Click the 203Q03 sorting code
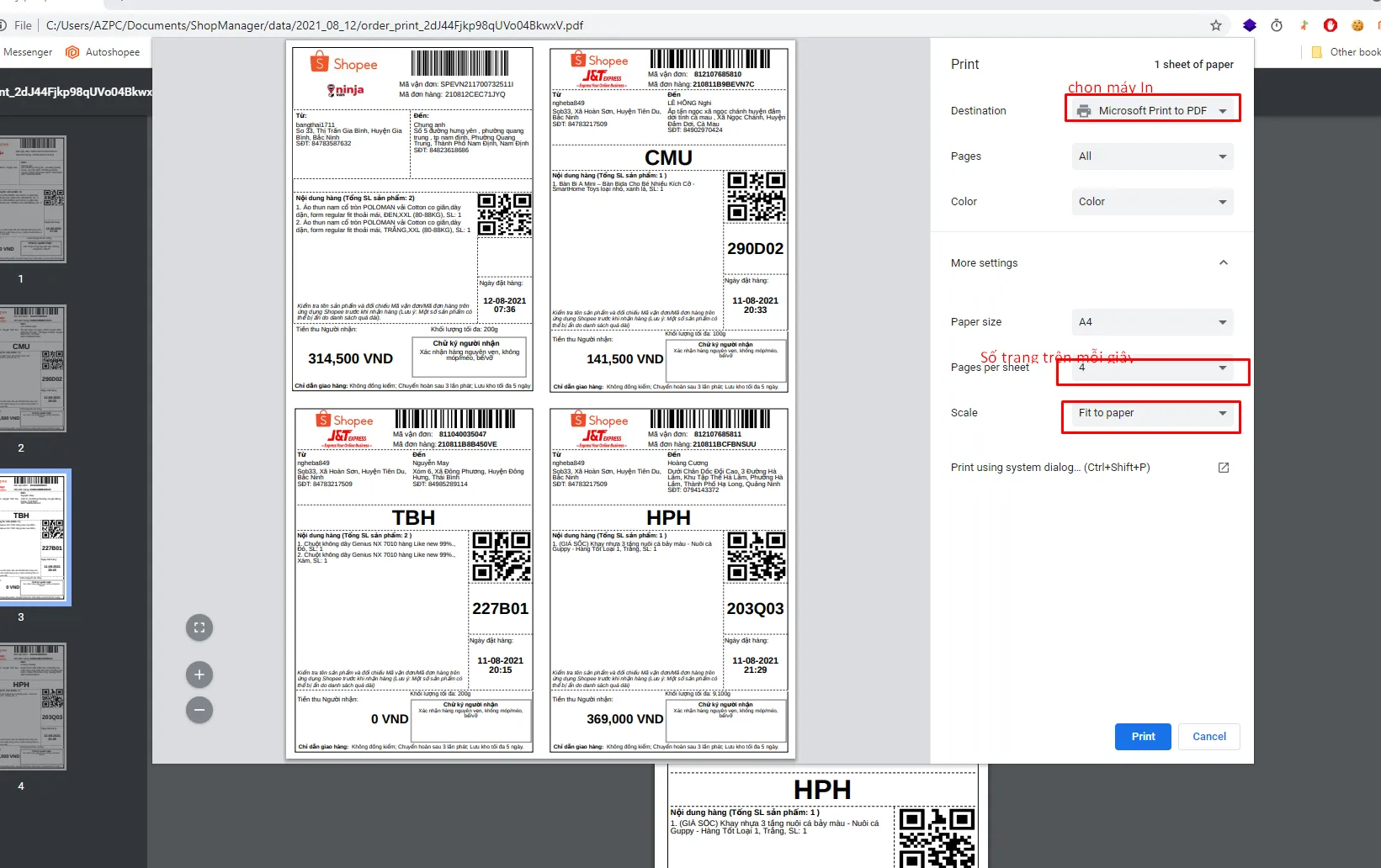1381x868 pixels. click(x=755, y=609)
